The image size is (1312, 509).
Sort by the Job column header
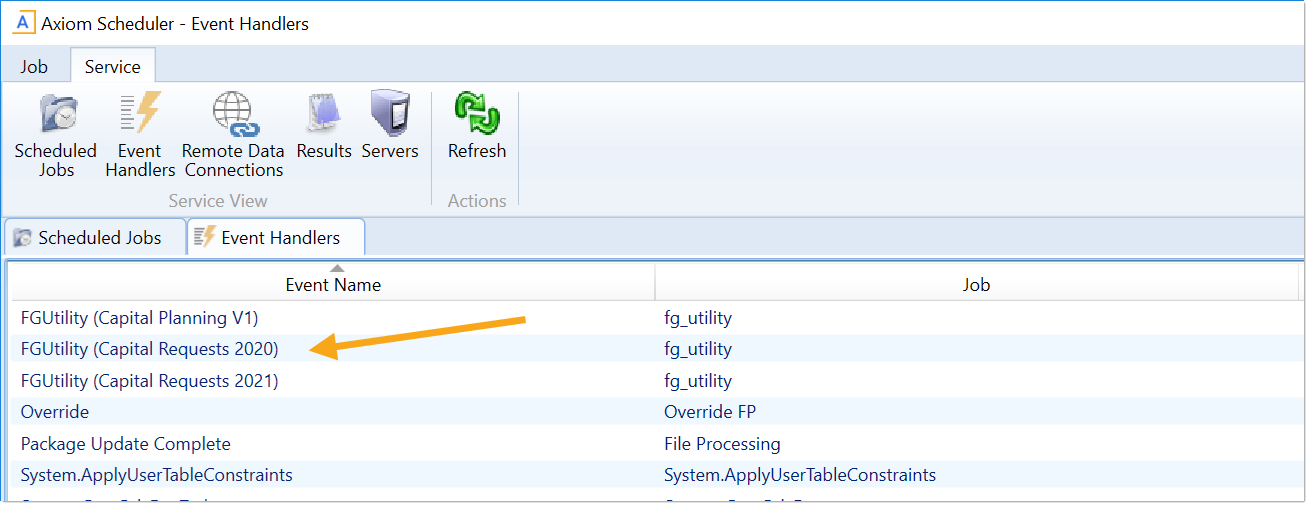[x=976, y=285]
